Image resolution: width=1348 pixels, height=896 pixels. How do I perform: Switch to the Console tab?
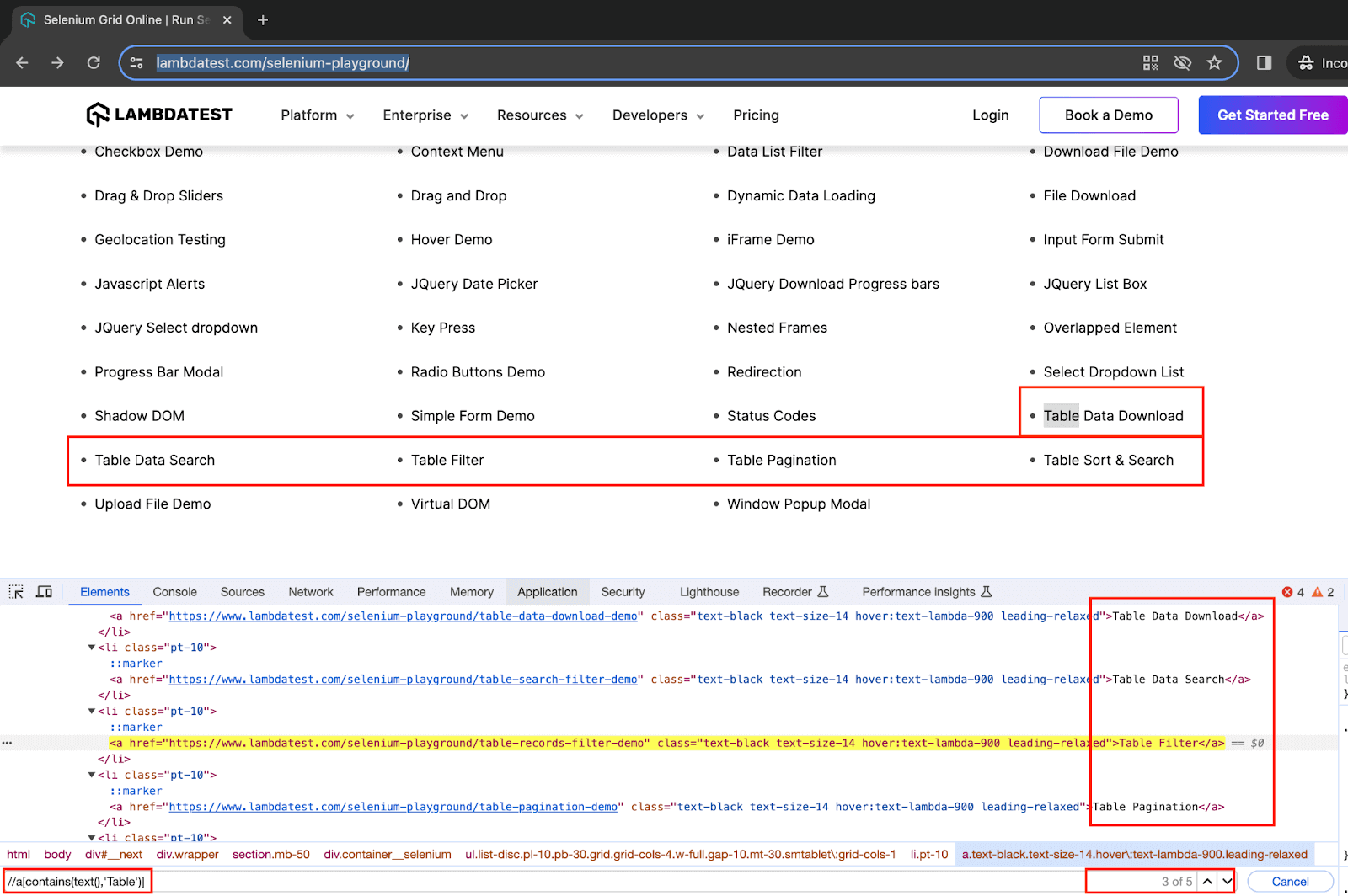tap(175, 592)
